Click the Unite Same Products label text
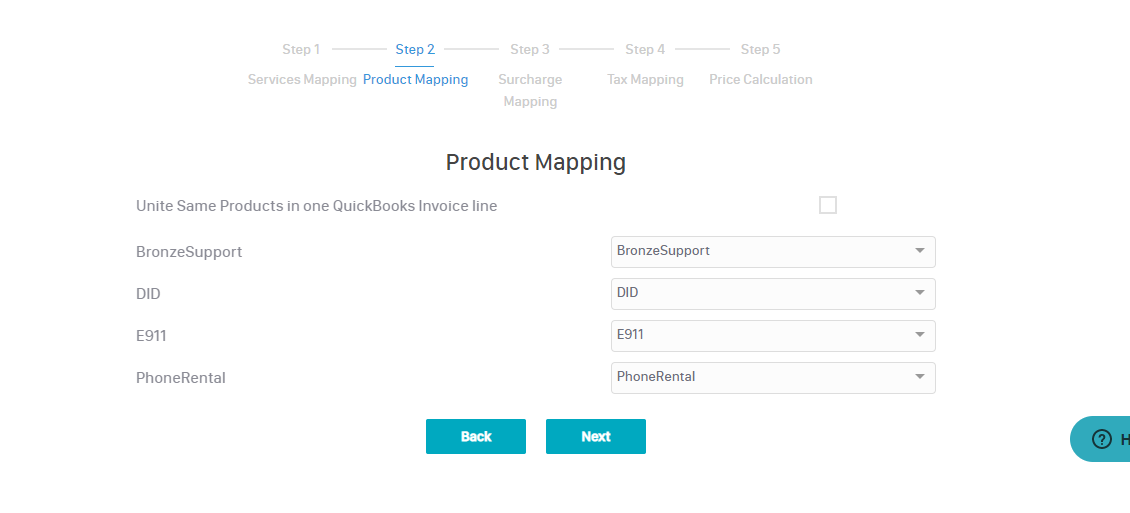The image size is (1130, 513). click(316, 206)
